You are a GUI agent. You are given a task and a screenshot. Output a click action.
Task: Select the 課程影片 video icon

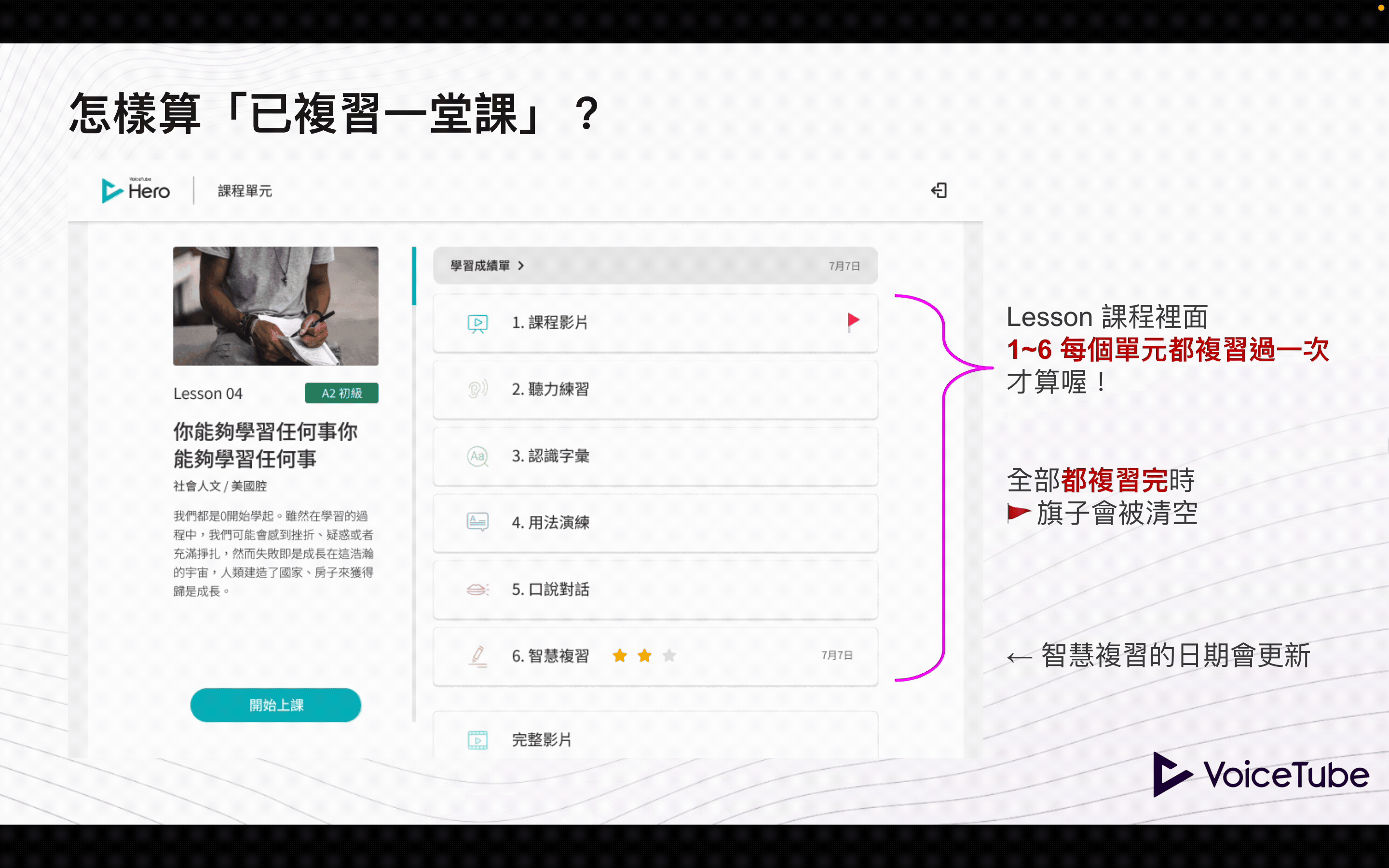pos(477,323)
